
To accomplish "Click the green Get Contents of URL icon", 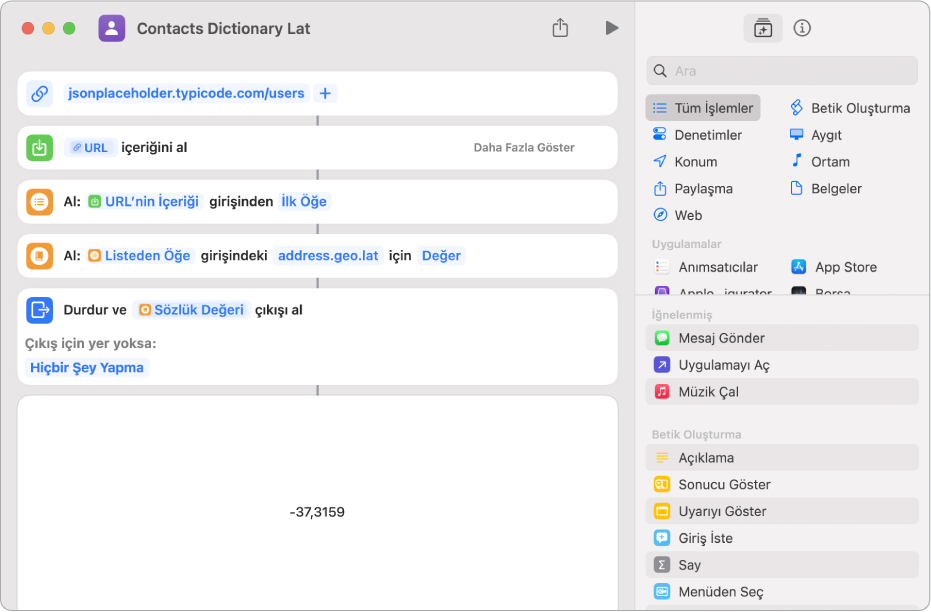I will (x=40, y=147).
